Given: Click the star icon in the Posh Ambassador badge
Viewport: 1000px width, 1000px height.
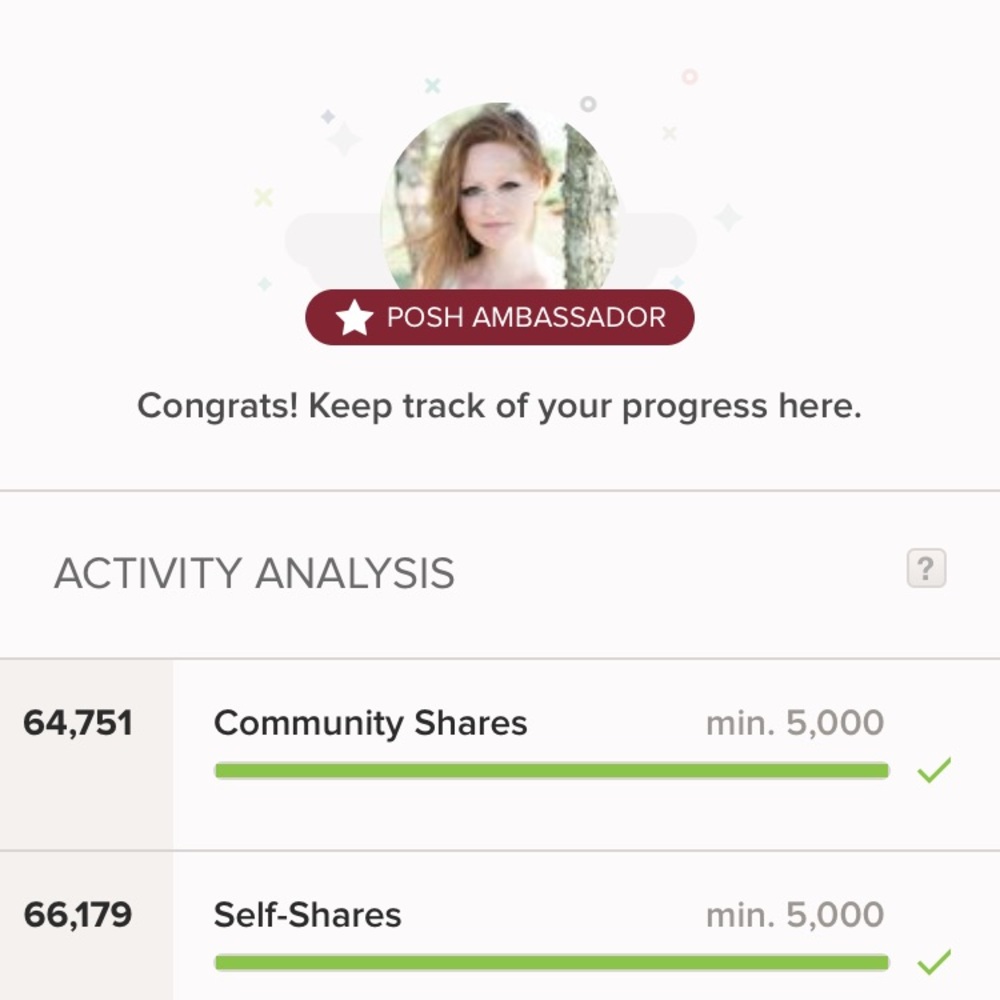Looking at the screenshot, I should 353,318.
